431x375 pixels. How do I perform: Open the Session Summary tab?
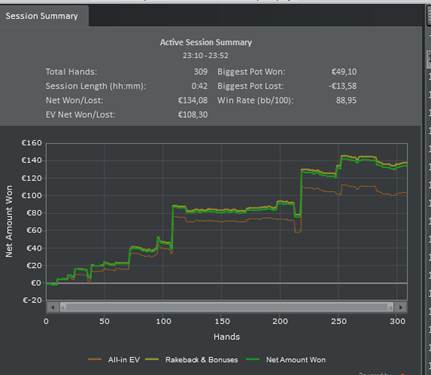click(x=42, y=16)
